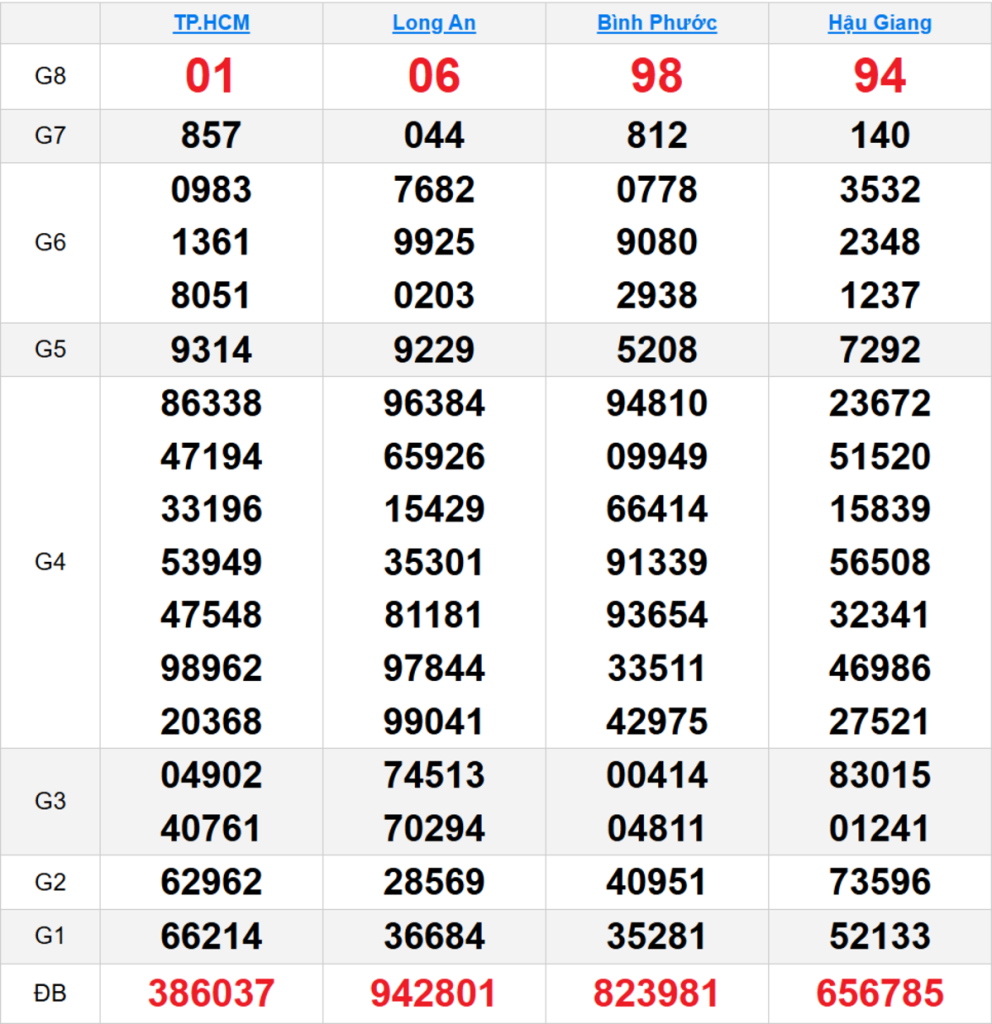Click the G6 number 9925
The image size is (992, 1024).
434,243
